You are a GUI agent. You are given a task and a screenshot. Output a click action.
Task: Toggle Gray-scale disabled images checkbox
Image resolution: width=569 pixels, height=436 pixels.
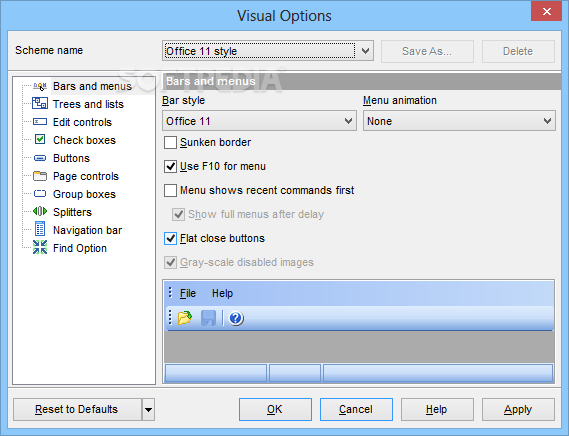(x=171, y=262)
